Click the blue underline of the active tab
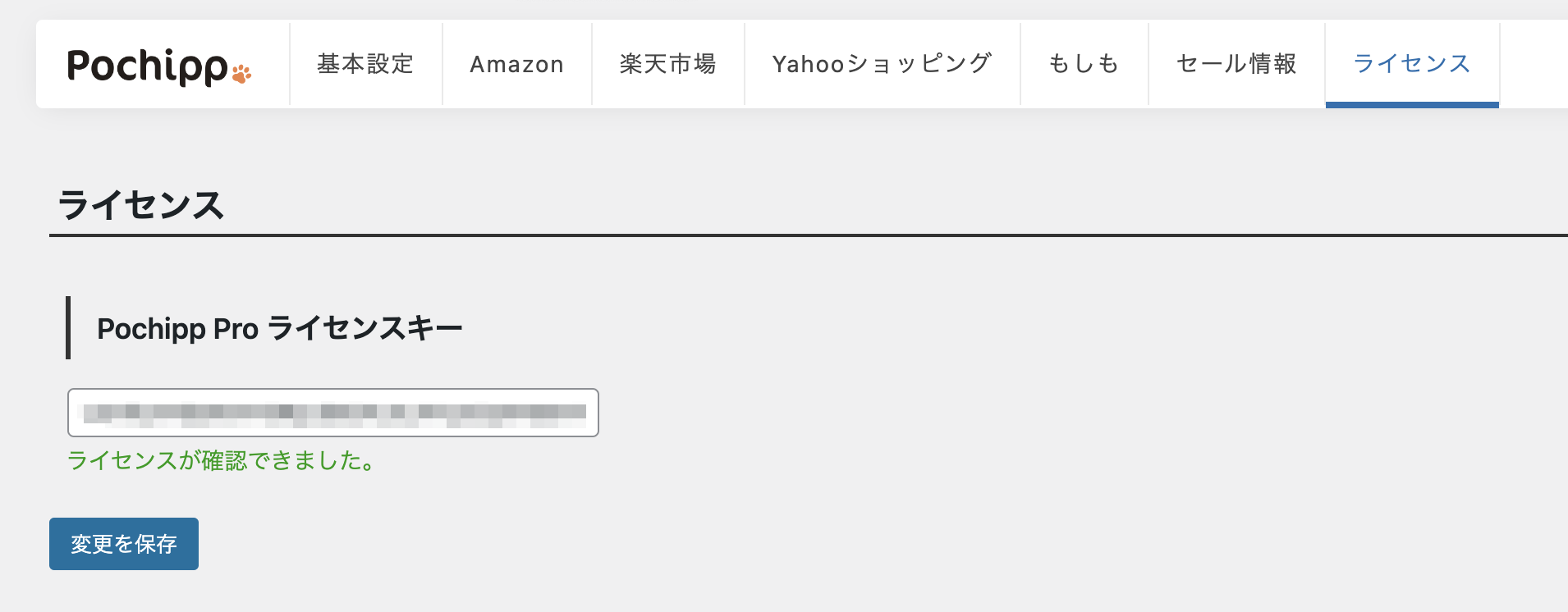 click(x=1411, y=103)
